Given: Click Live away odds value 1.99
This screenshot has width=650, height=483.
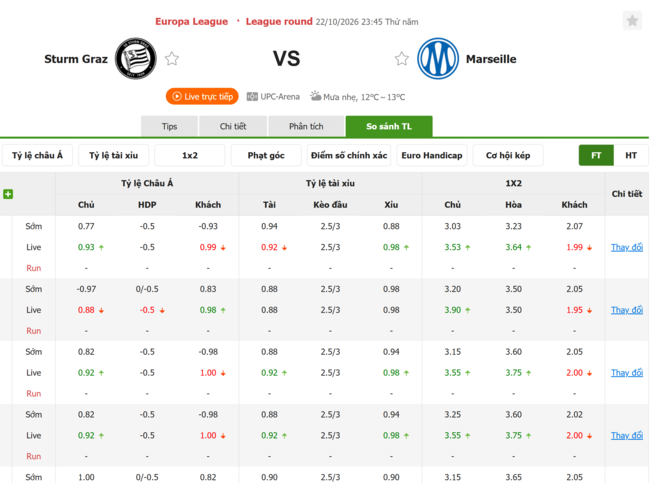Looking at the screenshot, I should coord(574,247).
